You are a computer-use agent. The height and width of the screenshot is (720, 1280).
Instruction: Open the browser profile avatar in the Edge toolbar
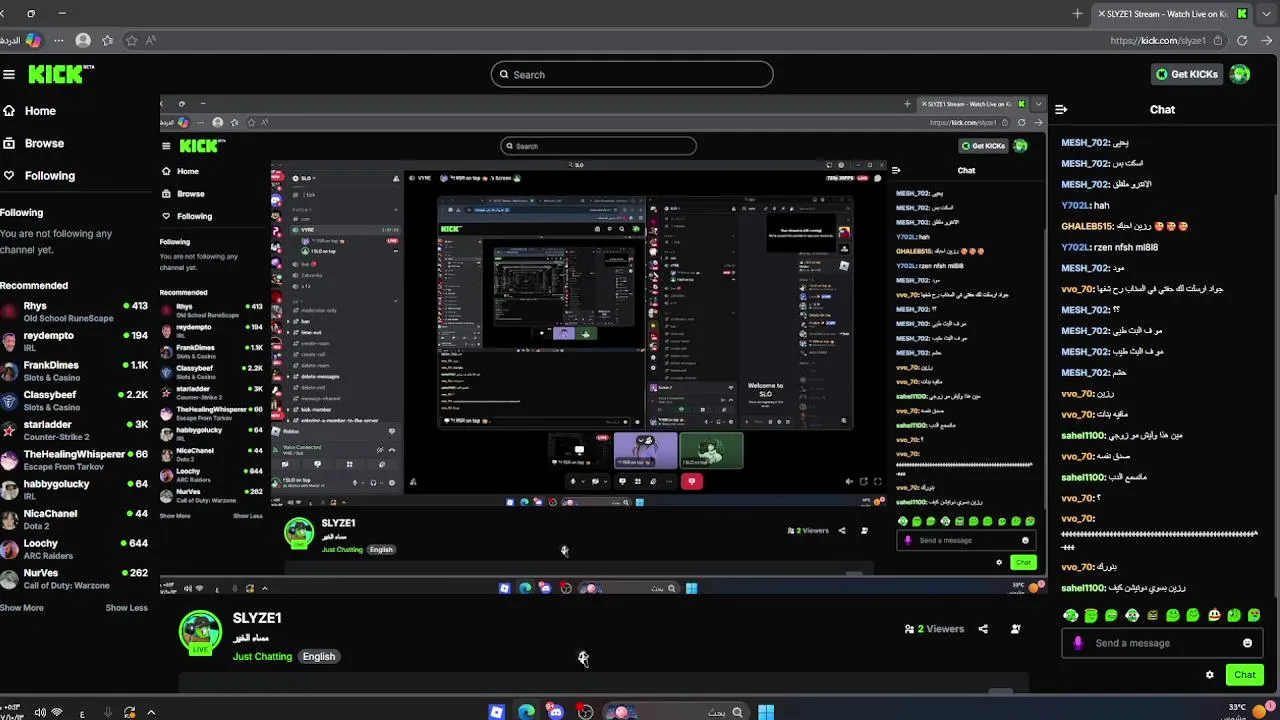tap(83, 40)
